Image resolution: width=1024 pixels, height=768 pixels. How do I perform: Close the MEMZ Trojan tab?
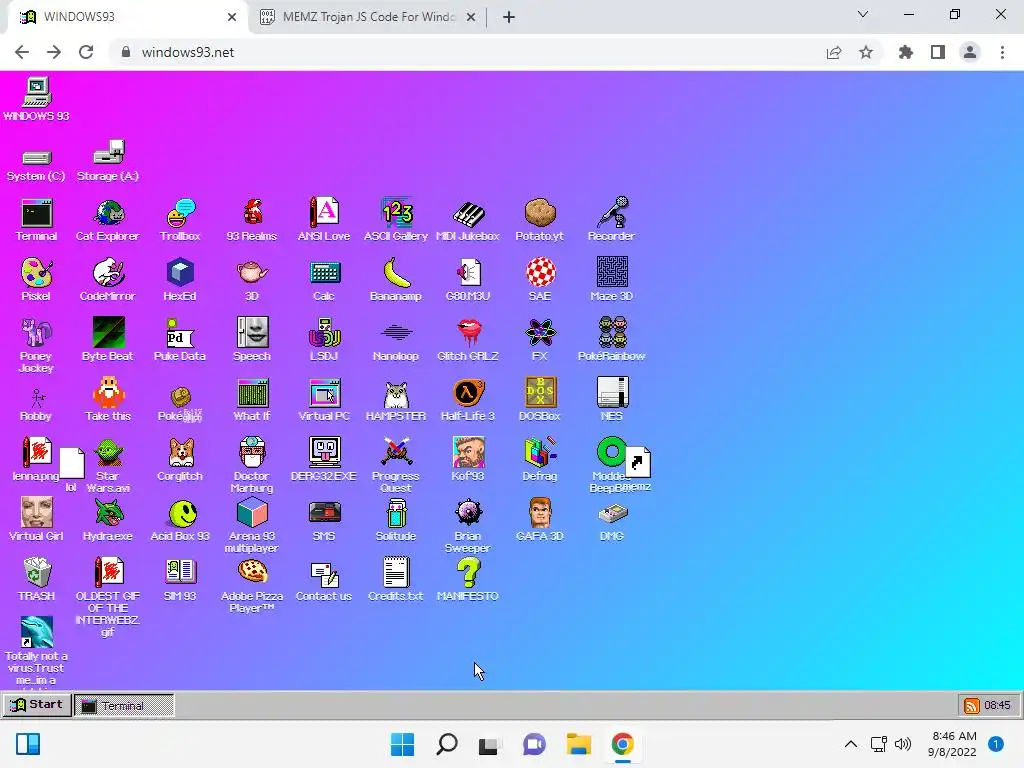tap(471, 17)
